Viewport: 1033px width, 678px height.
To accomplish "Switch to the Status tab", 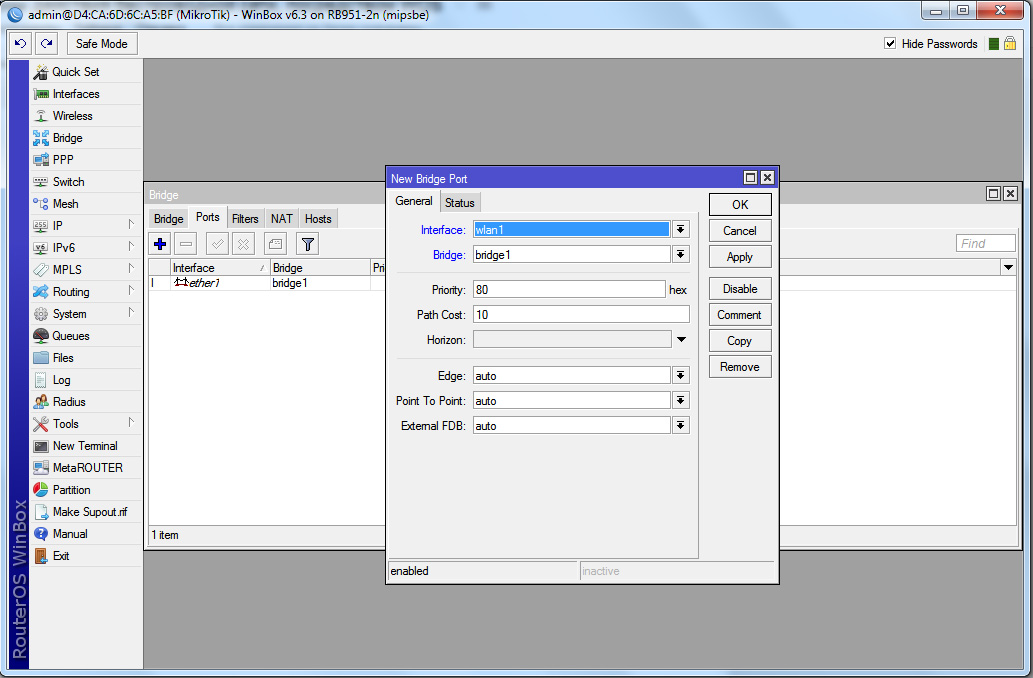I will coord(460,203).
